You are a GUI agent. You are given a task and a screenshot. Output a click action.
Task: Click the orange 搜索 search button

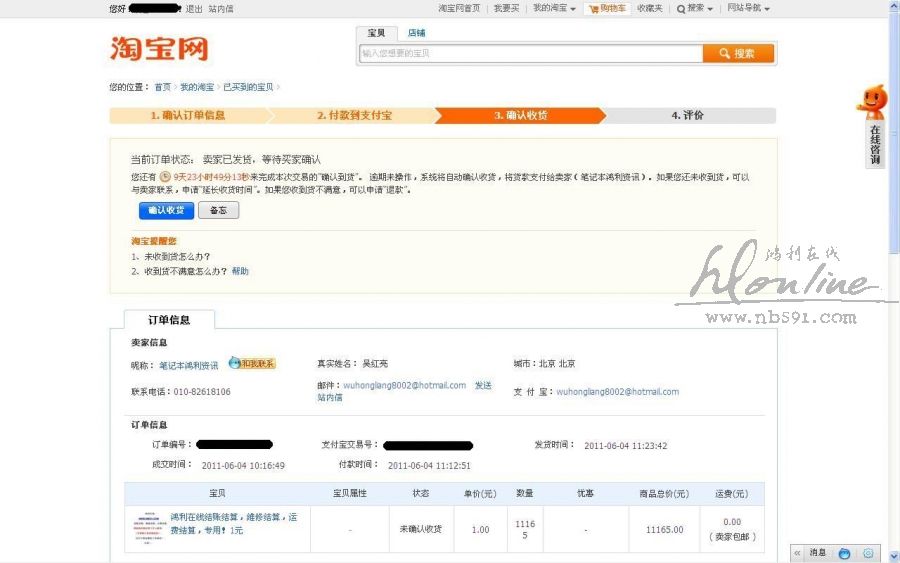click(x=738, y=53)
